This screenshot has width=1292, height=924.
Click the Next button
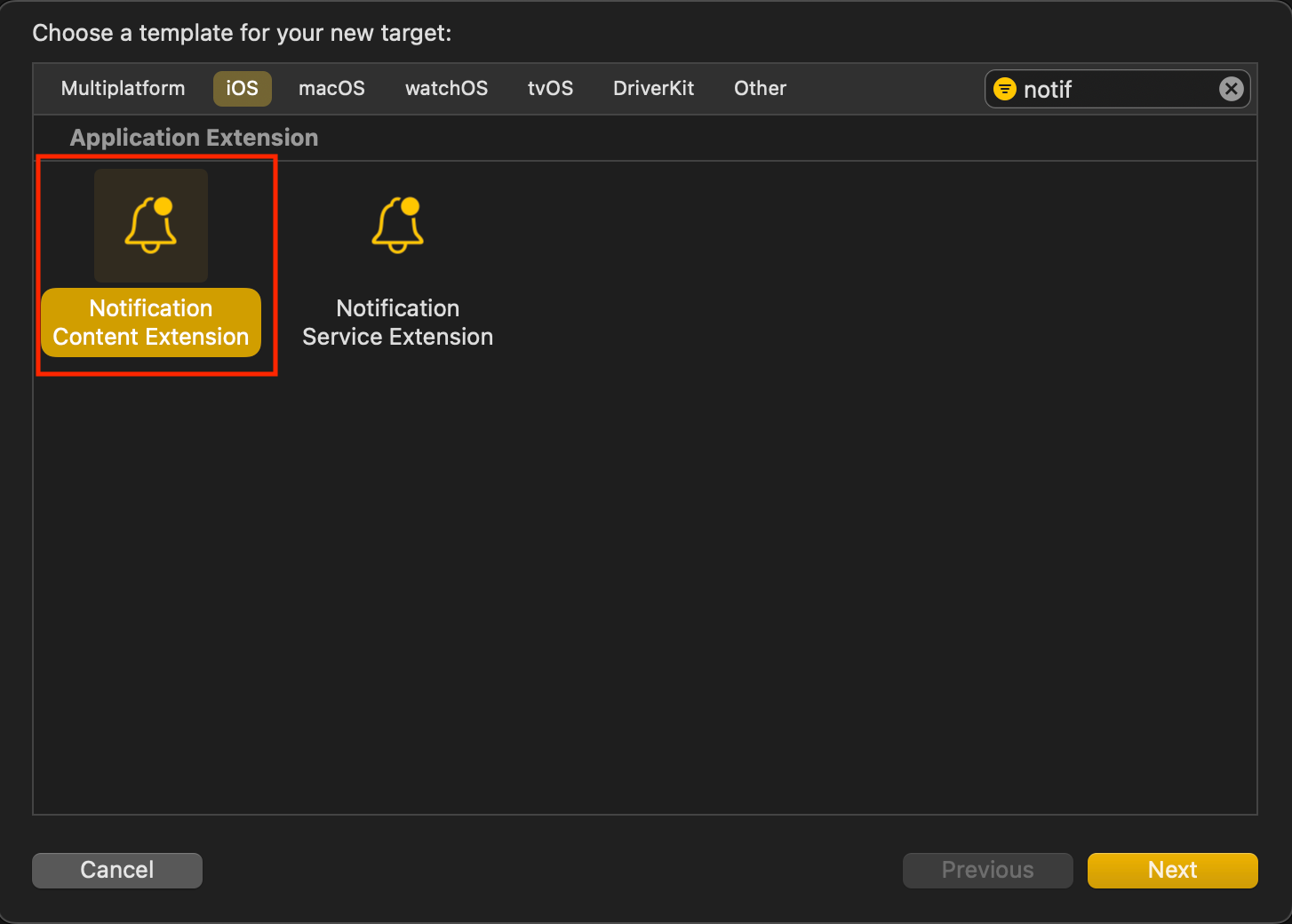click(x=1172, y=870)
